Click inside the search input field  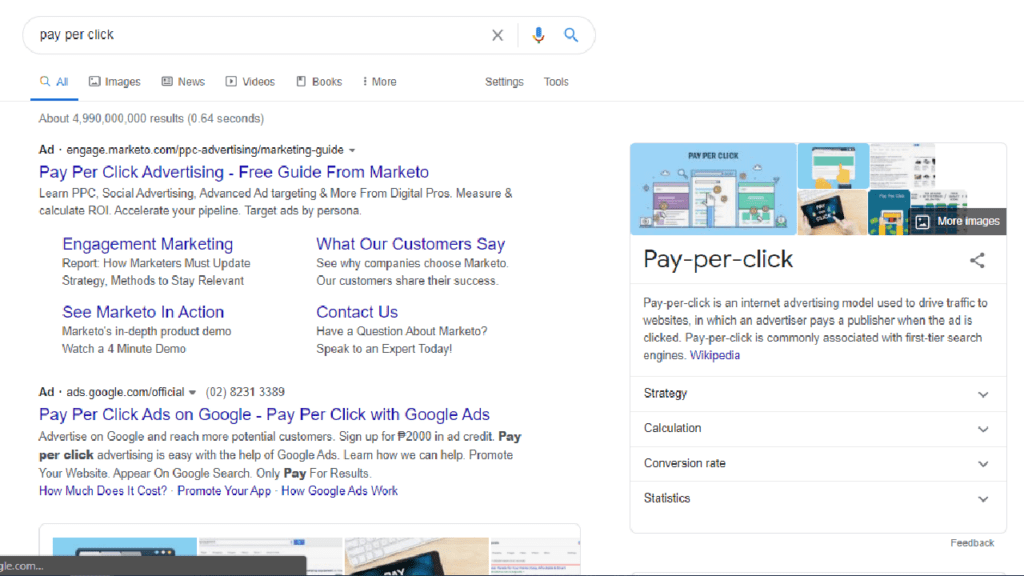coord(250,35)
